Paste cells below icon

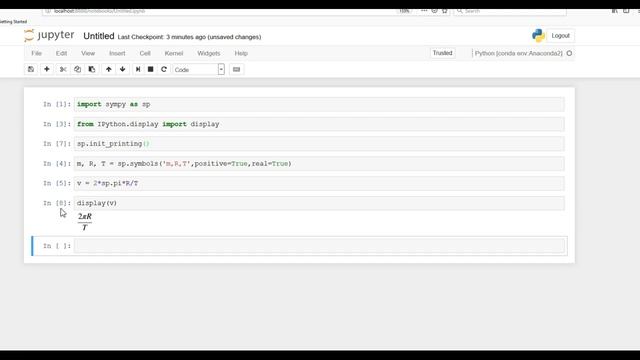92,69
